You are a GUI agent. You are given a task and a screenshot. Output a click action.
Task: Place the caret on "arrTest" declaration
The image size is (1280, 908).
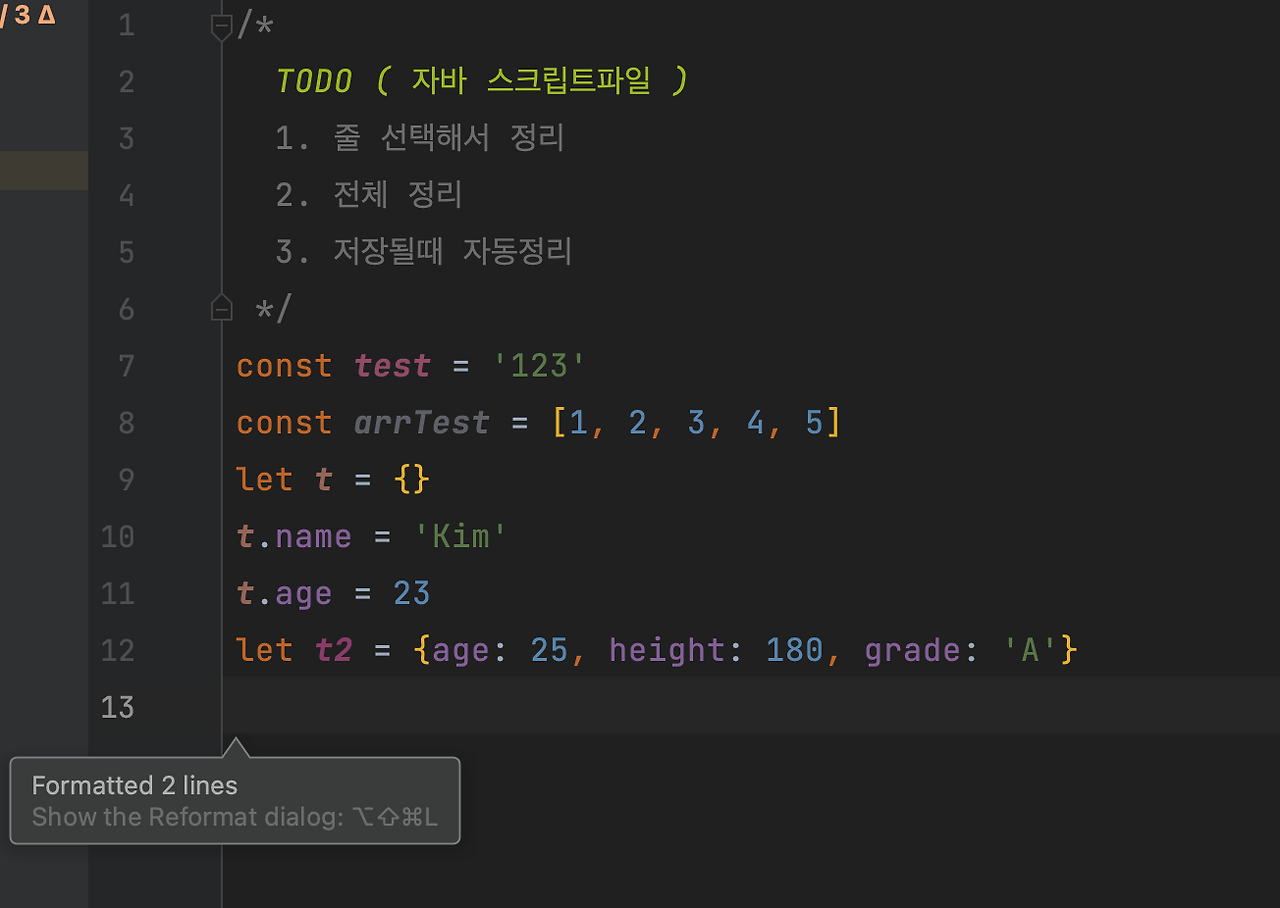[421, 422]
